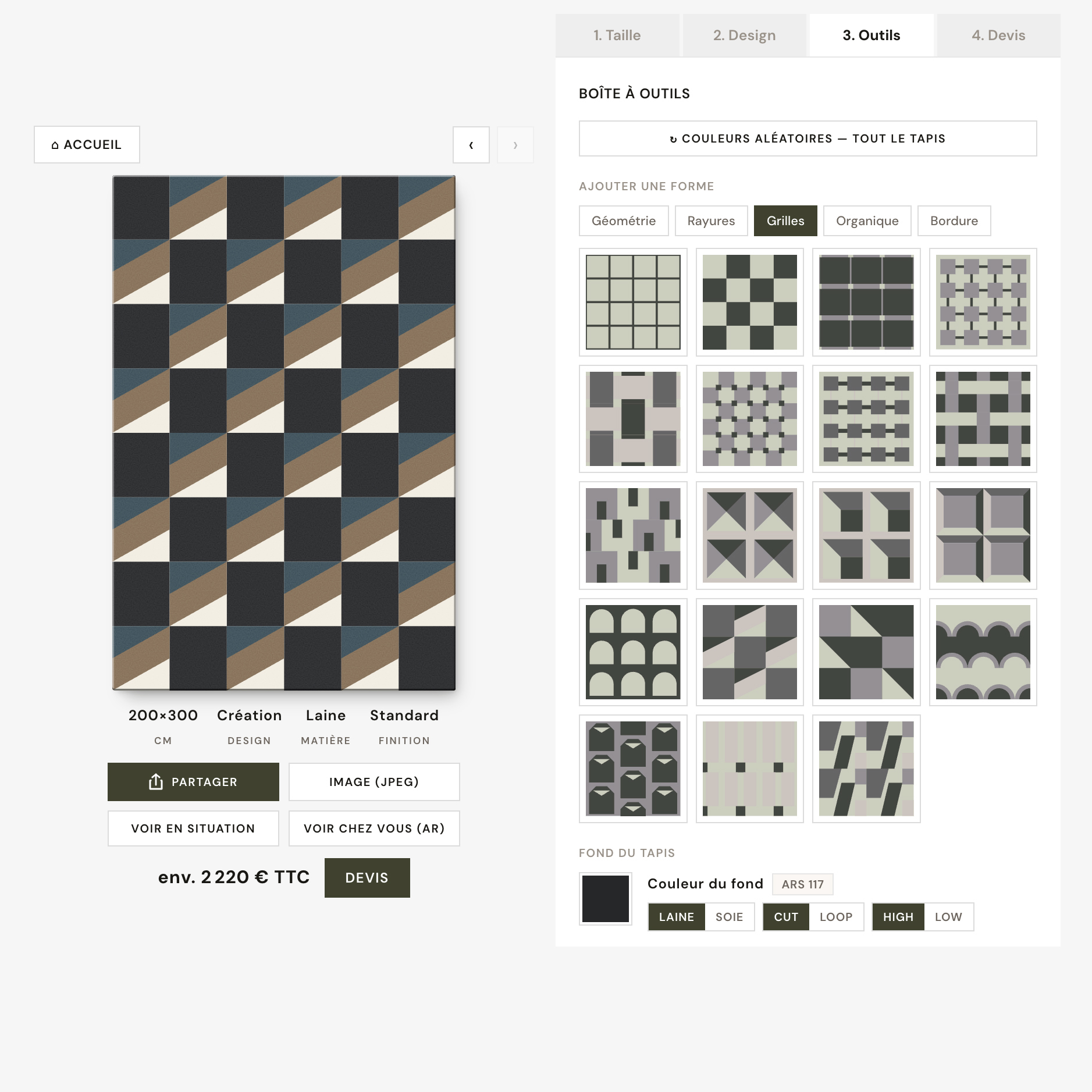Viewport: 1092px width, 1092px height.
Task: Pick the four hourglass triangles pattern
Action: click(x=749, y=535)
